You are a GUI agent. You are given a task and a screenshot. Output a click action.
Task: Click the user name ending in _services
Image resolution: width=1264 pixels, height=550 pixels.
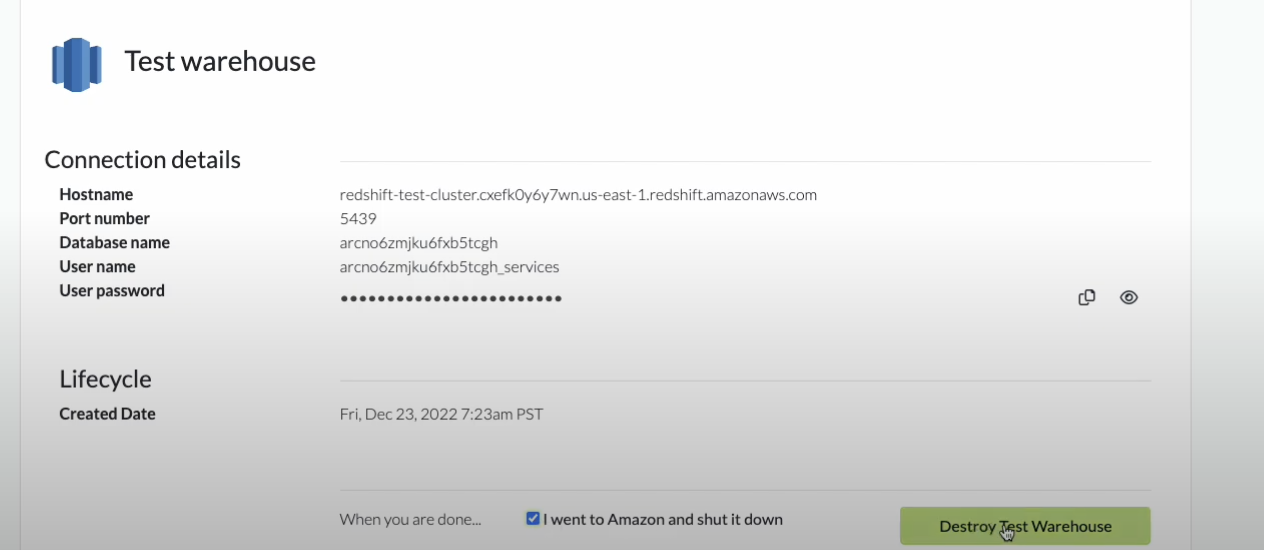pos(449,267)
